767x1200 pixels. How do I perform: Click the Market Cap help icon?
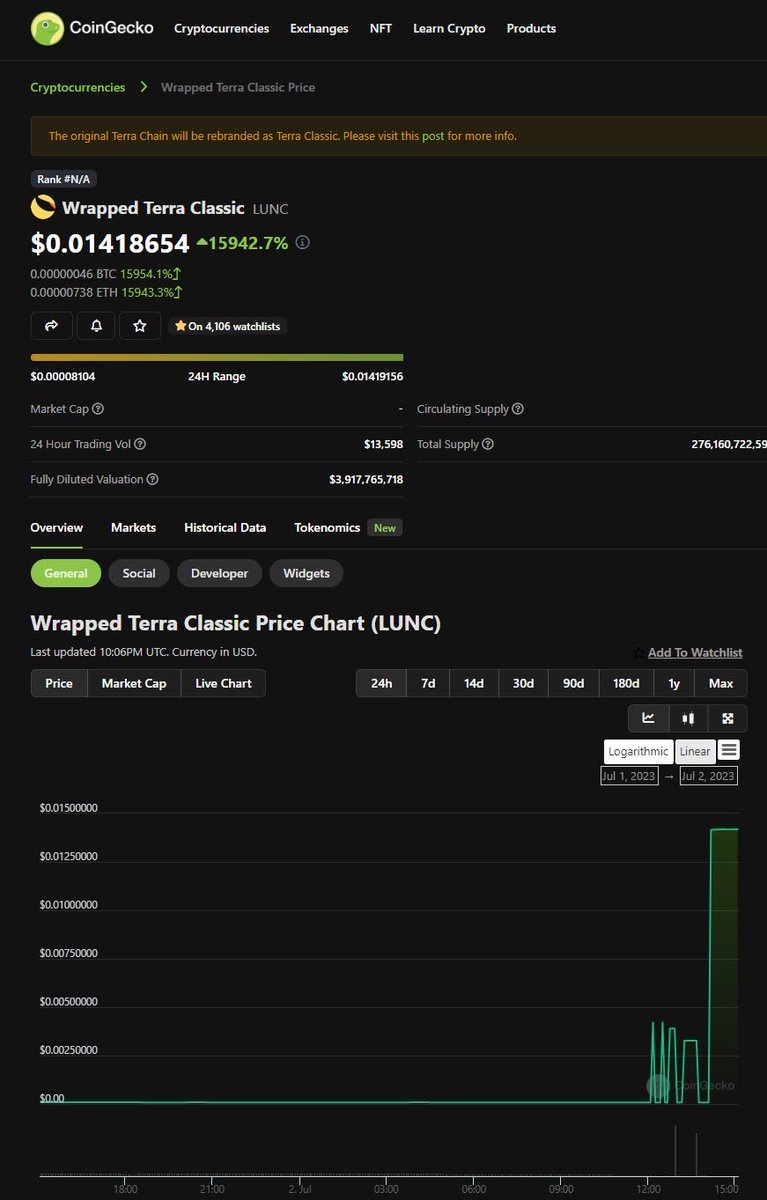[98, 409]
